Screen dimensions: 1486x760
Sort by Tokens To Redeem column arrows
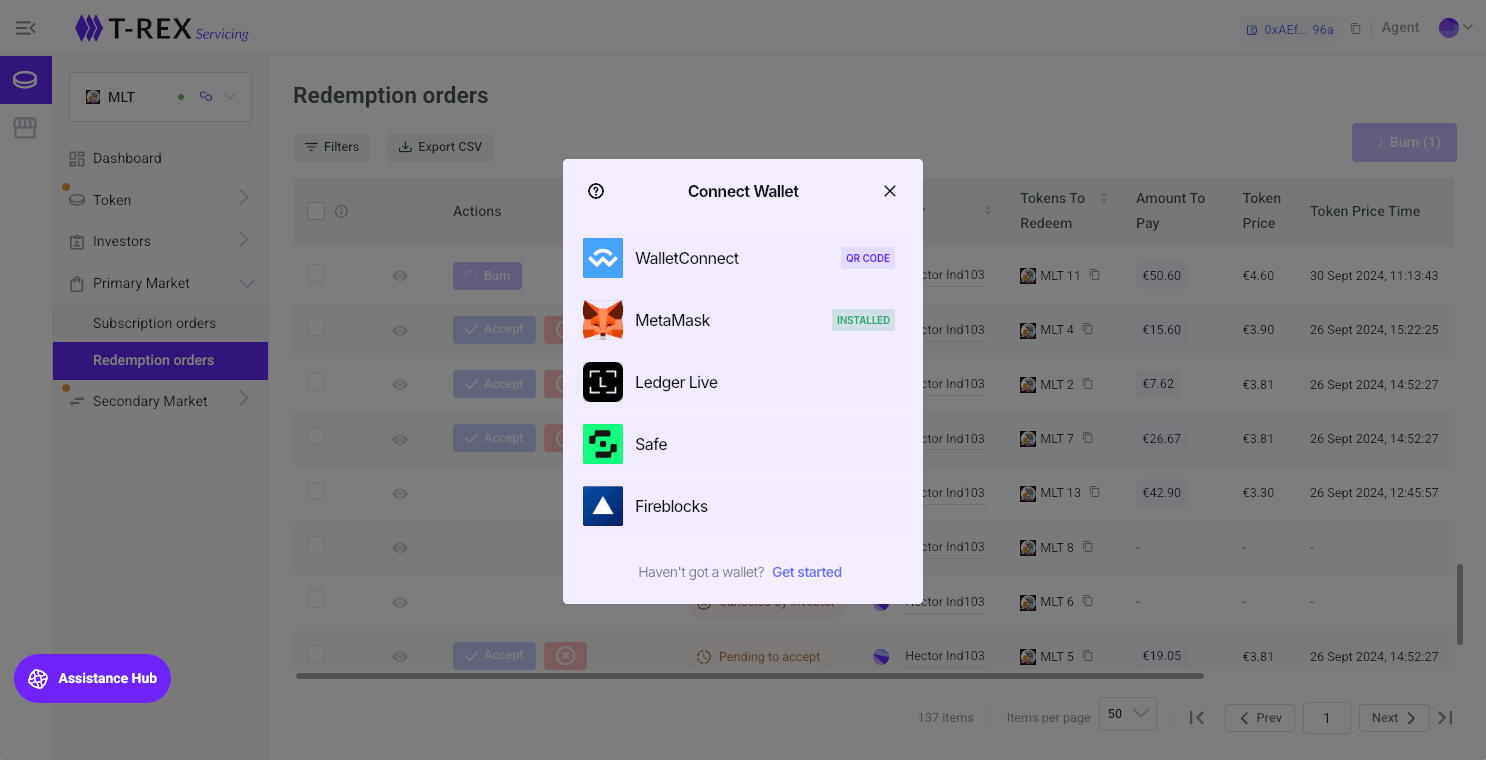click(x=1105, y=198)
